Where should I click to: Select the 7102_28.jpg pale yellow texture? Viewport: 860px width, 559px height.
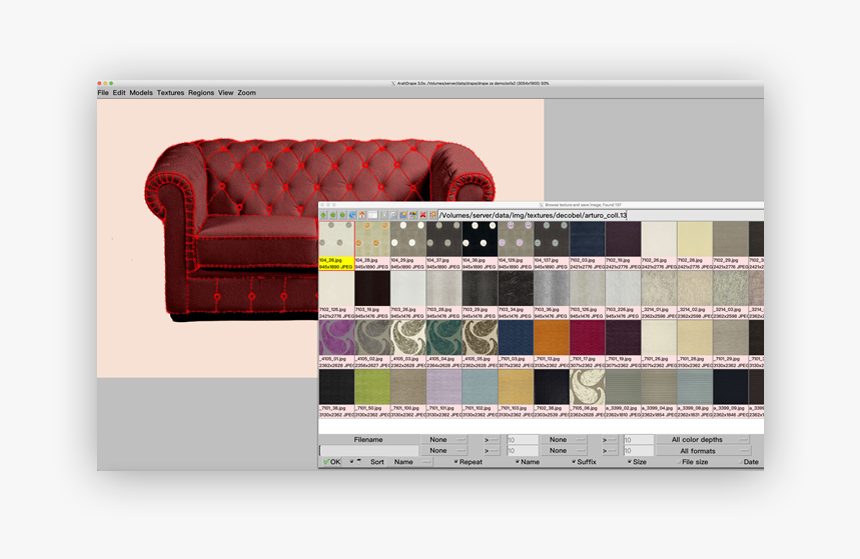[694, 239]
